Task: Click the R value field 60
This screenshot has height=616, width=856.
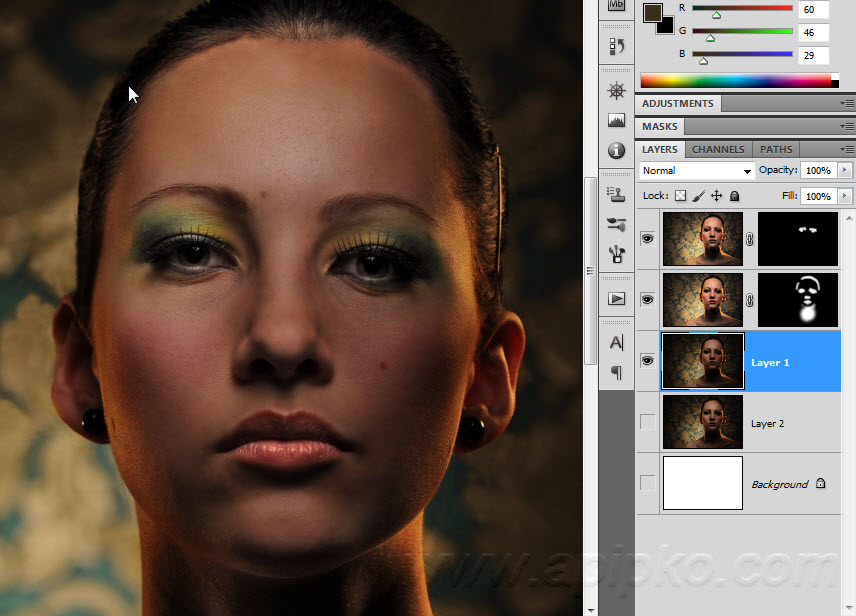Action: [x=813, y=9]
